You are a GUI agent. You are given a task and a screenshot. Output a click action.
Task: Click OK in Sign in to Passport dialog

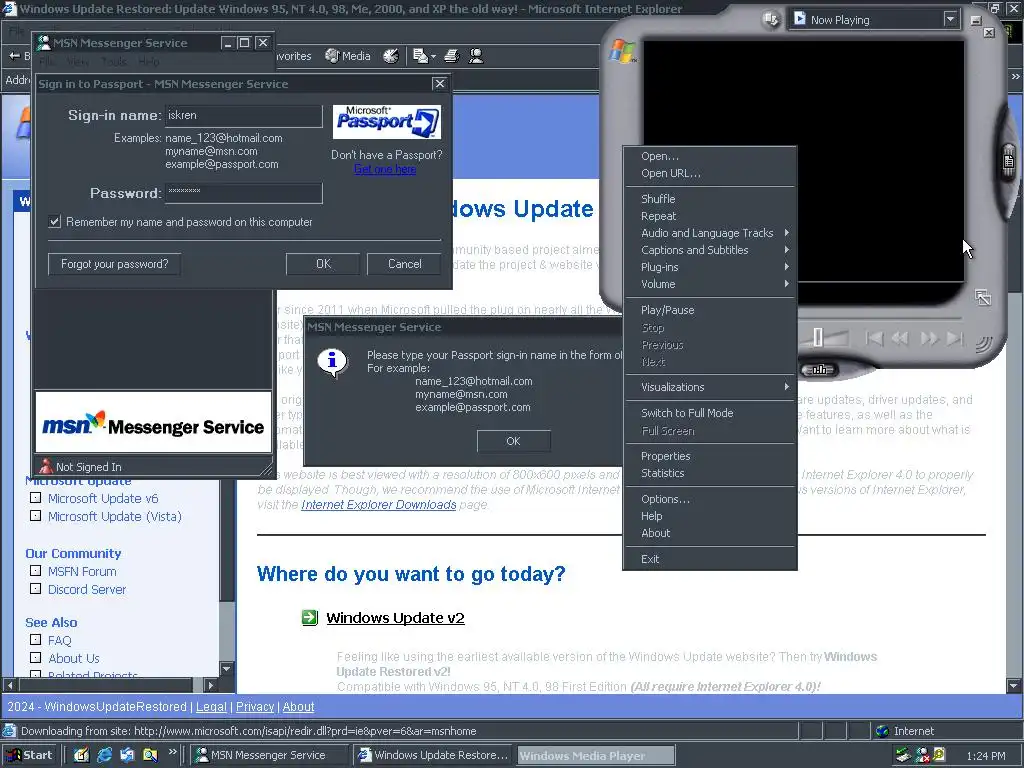pyautogui.click(x=323, y=264)
